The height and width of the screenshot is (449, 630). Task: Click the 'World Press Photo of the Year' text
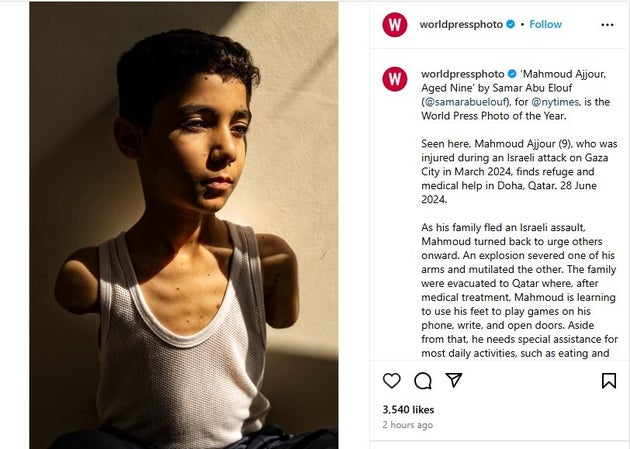click(493, 116)
